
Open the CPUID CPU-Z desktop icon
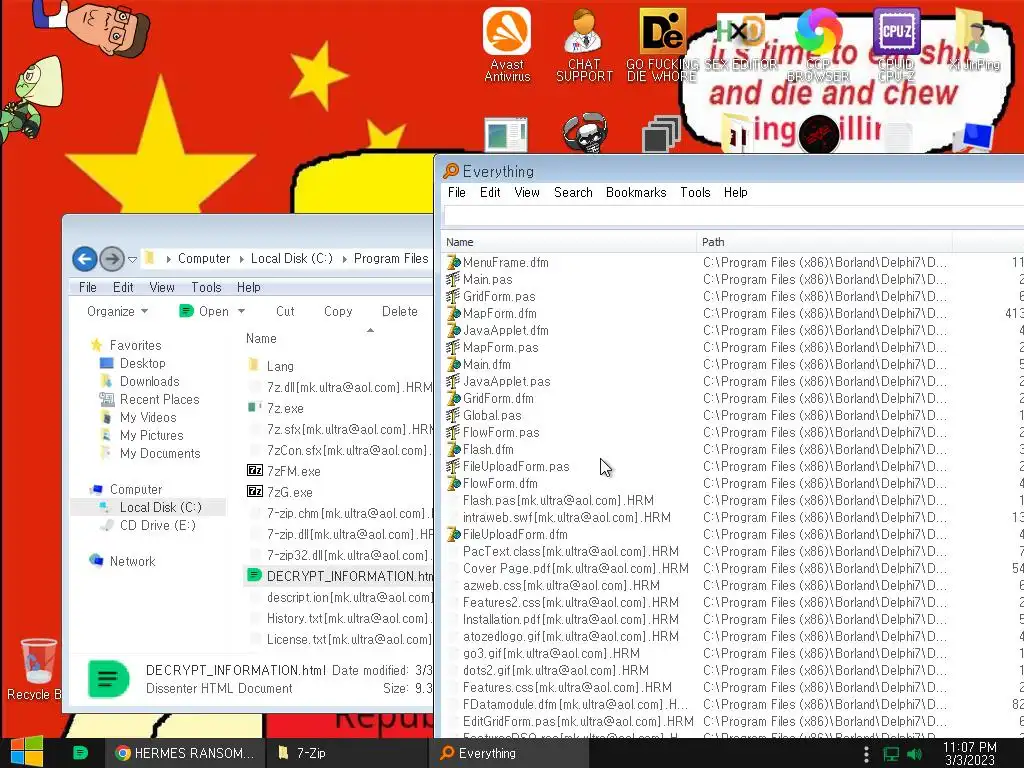coord(896,44)
